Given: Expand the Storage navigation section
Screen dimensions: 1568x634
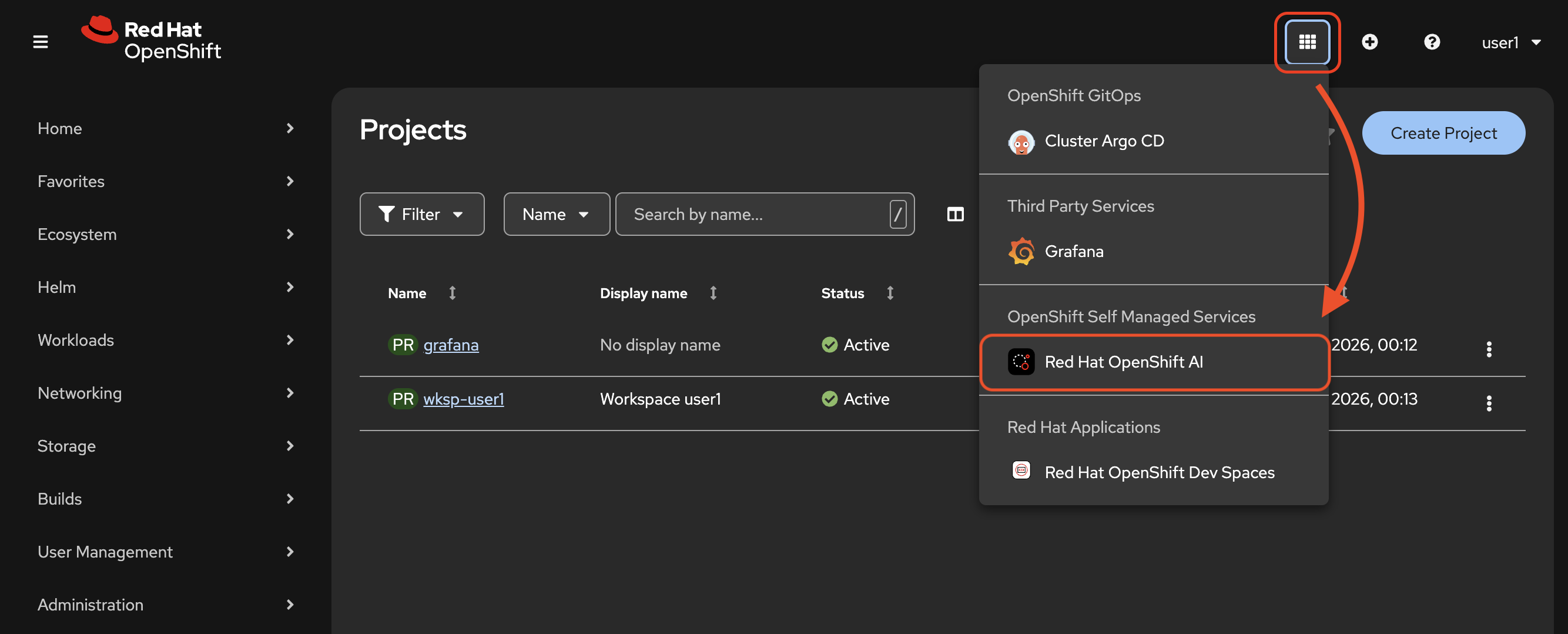Looking at the screenshot, I should pyautogui.click(x=165, y=446).
